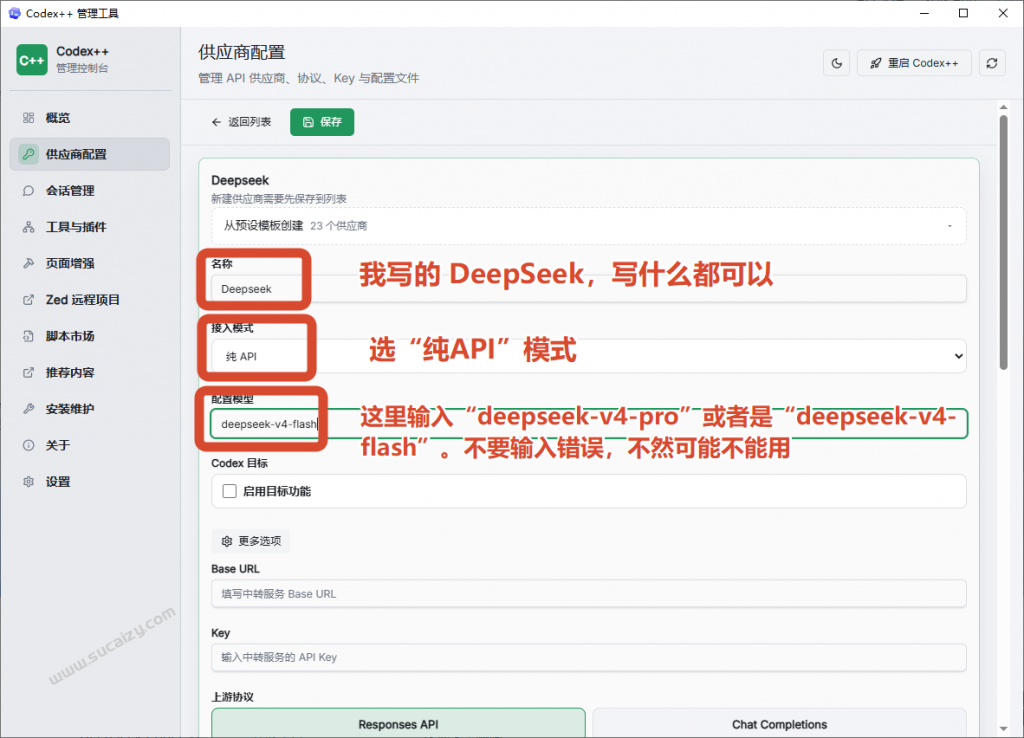
Task: Open the 接入模式 dropdown showing 纯 API
Action: (588, 356)
